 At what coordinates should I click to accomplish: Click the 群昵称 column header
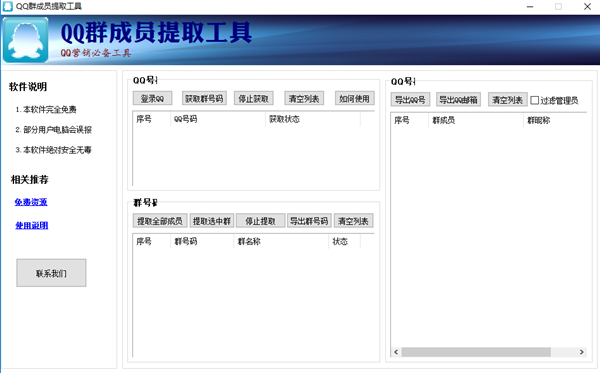click(x=555, y=120)
